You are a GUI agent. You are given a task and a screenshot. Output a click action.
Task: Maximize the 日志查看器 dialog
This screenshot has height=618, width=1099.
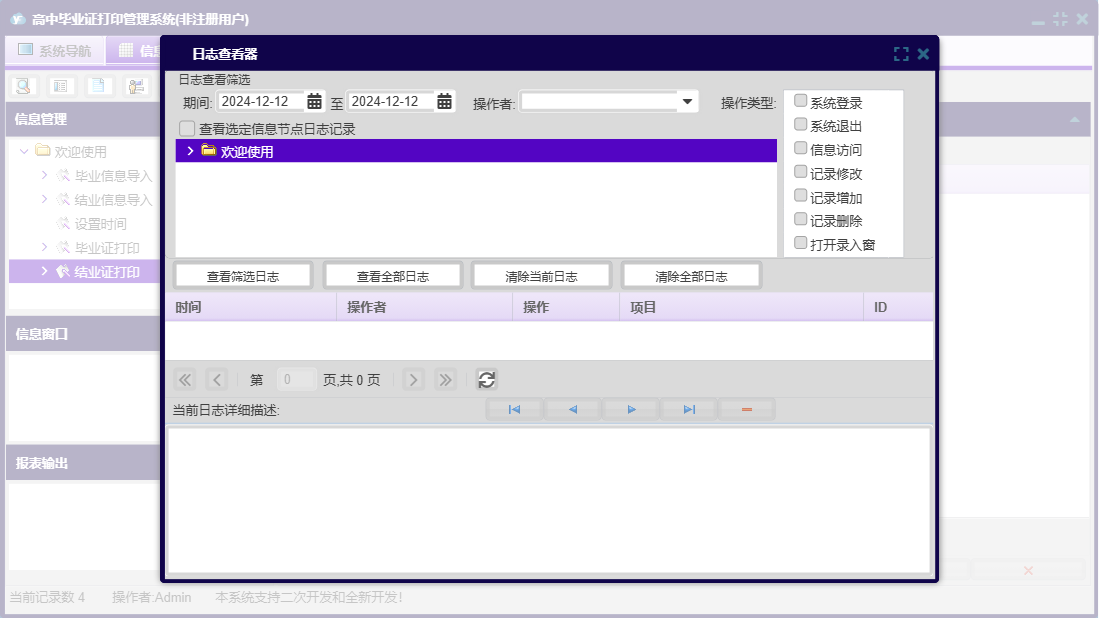(x=901, y=54)
